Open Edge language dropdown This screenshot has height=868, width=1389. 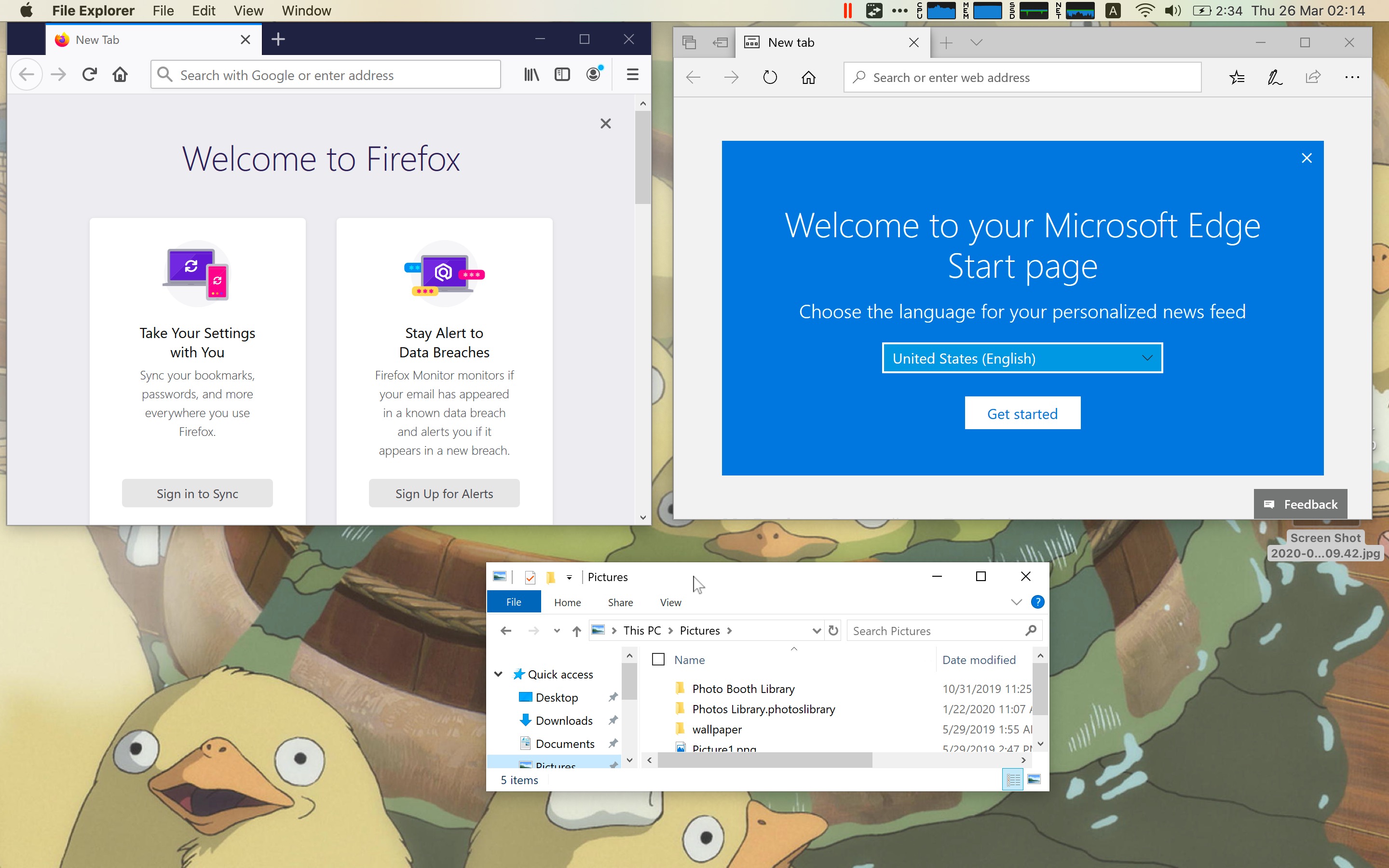pos(1022,358)
